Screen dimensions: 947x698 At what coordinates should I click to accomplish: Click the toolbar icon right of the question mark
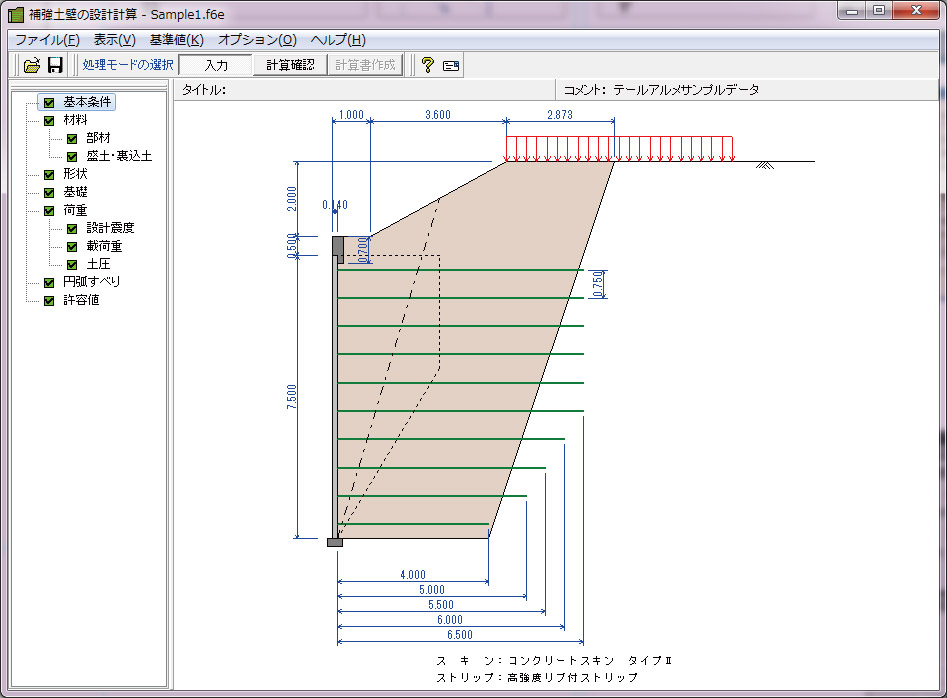(x=451, y=66)
